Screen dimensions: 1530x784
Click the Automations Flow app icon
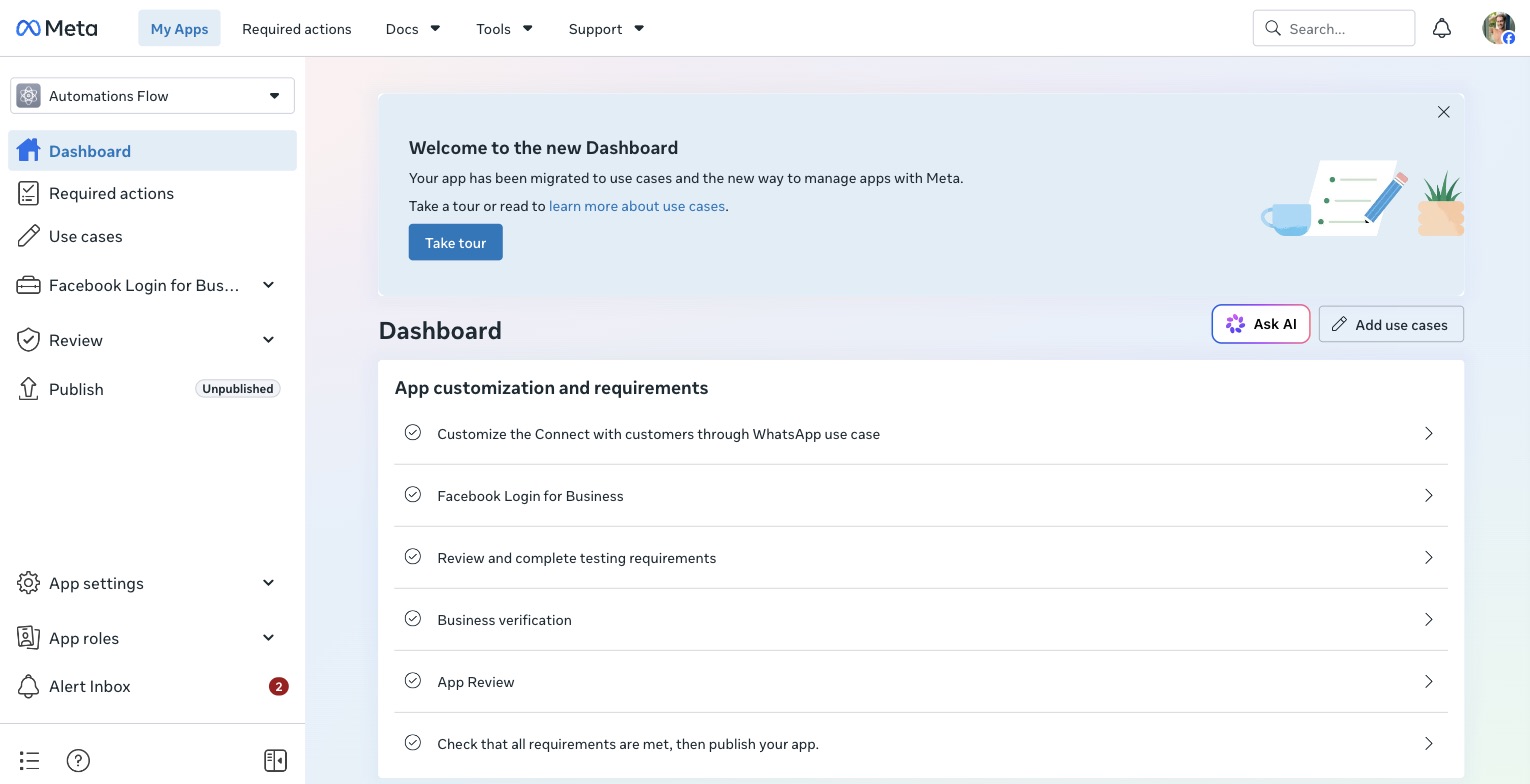29,96
